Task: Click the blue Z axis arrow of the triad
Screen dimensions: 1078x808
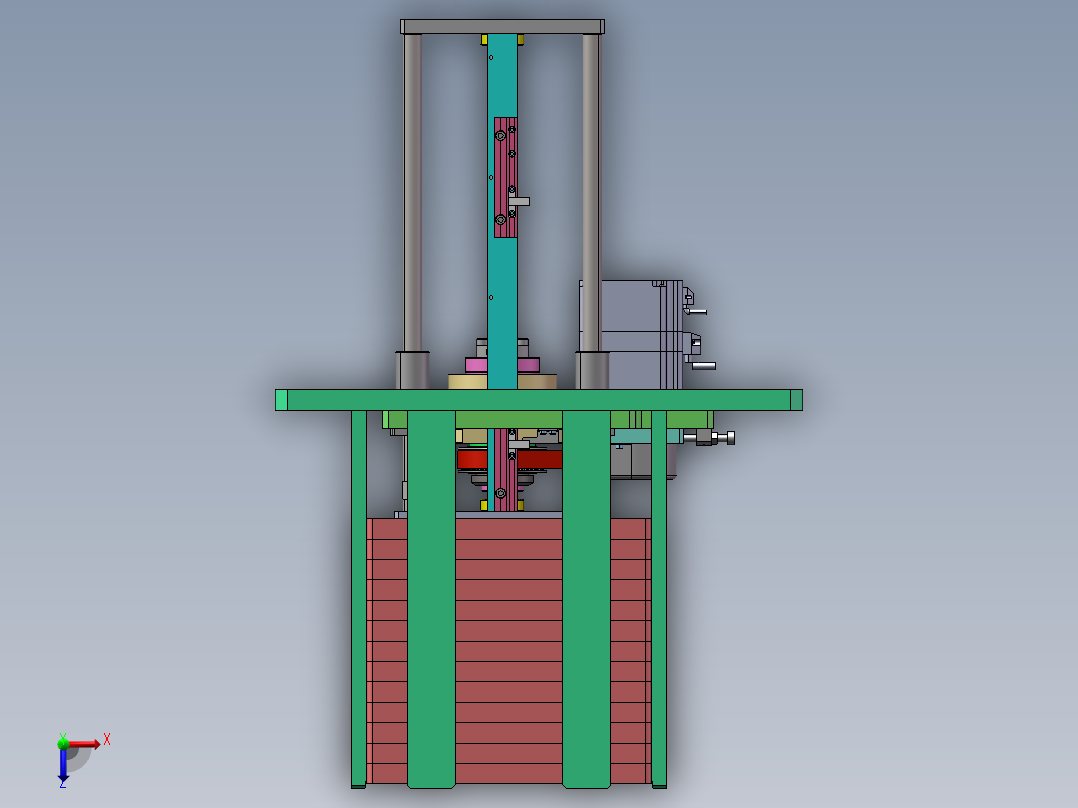Action: point(63,765)
